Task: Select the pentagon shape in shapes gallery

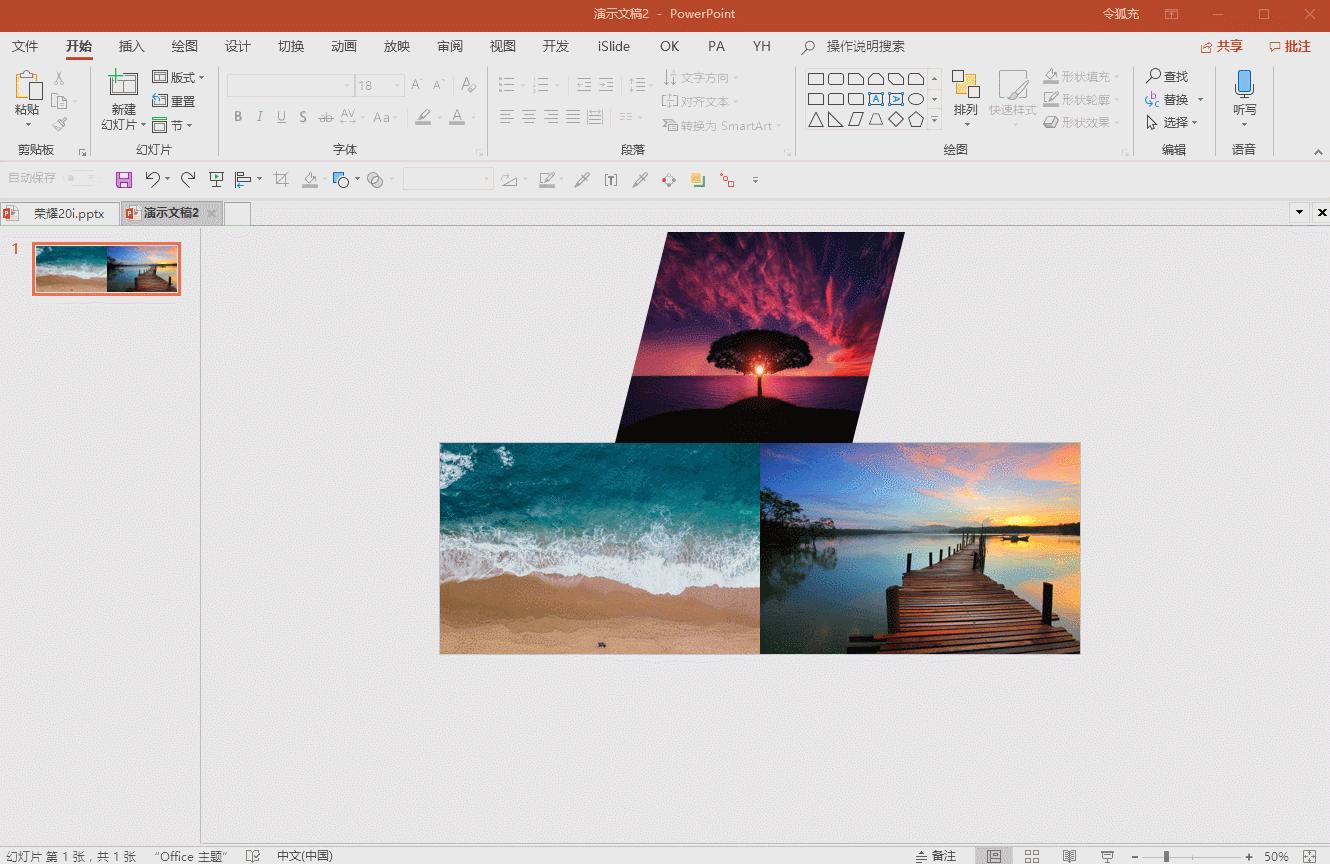Action: (915, 120)
